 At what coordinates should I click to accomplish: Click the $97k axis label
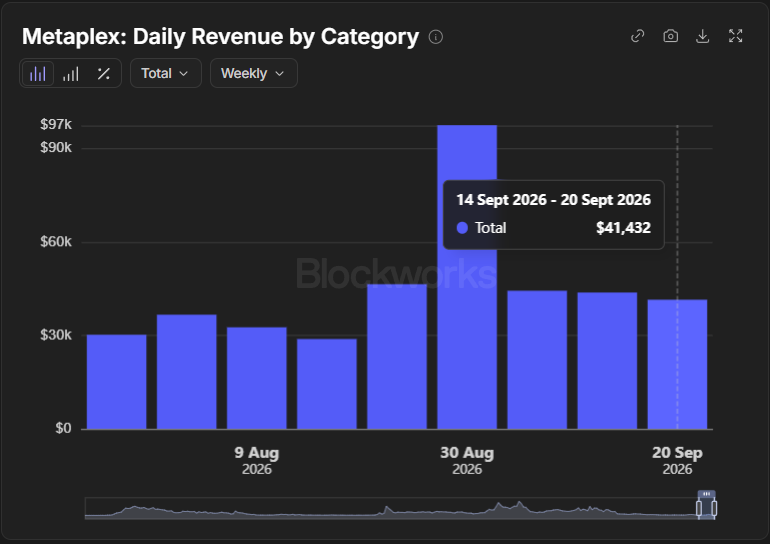click(56, 124)
